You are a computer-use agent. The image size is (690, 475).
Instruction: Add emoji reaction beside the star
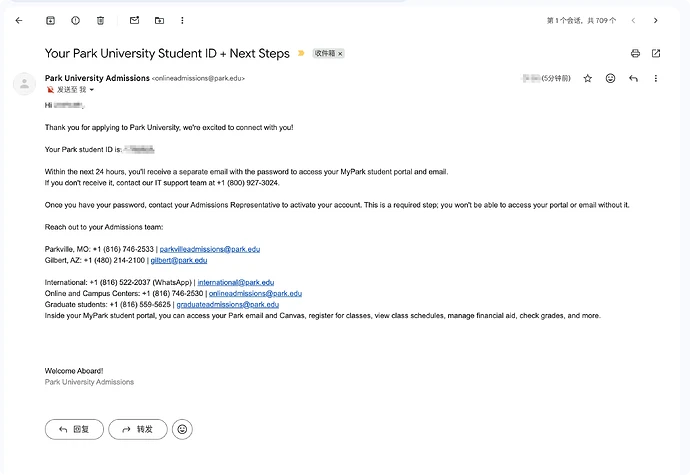pos(610,78)
